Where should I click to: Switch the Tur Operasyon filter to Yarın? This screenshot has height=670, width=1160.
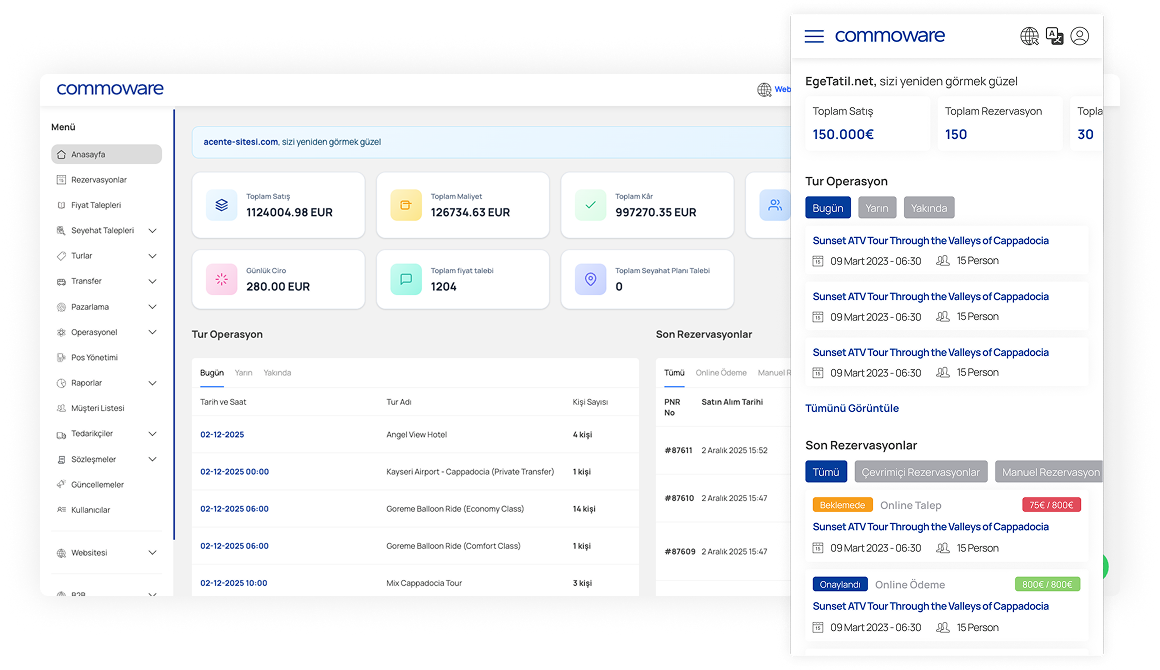[x=877, y=207]
